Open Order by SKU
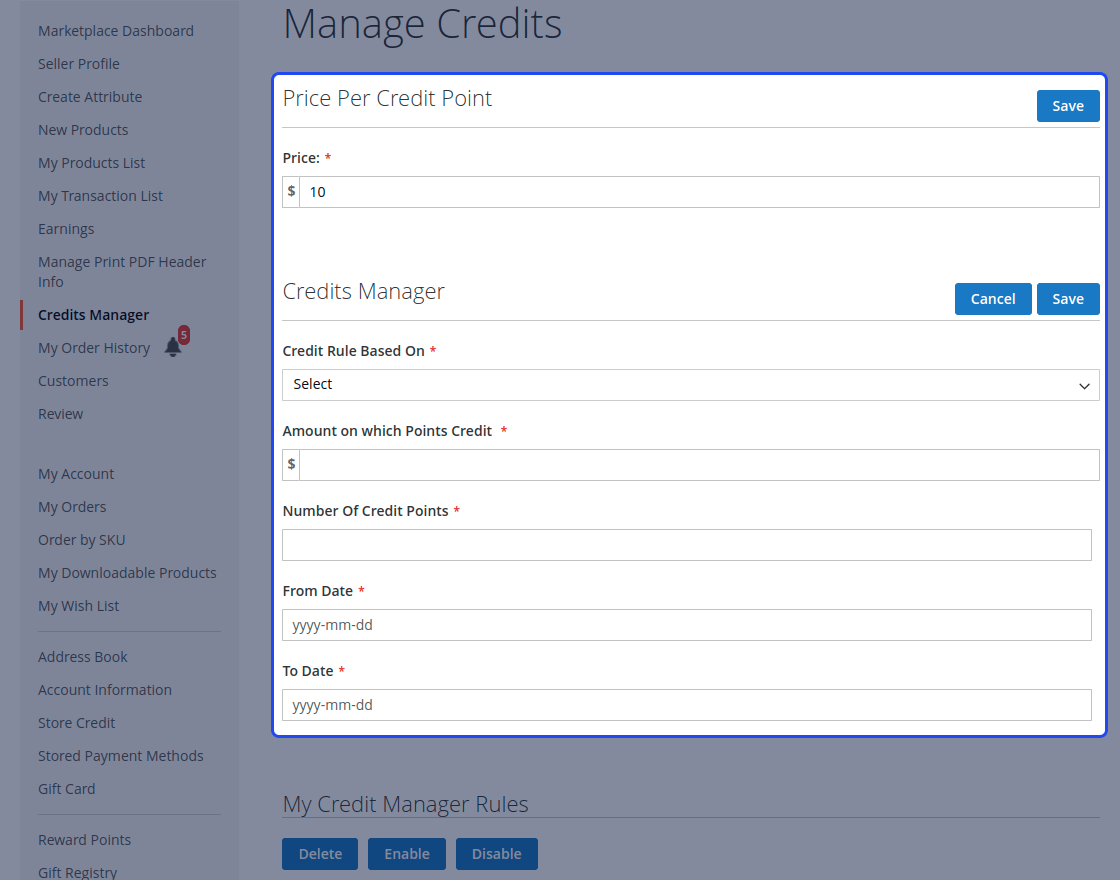 point(81,540)
